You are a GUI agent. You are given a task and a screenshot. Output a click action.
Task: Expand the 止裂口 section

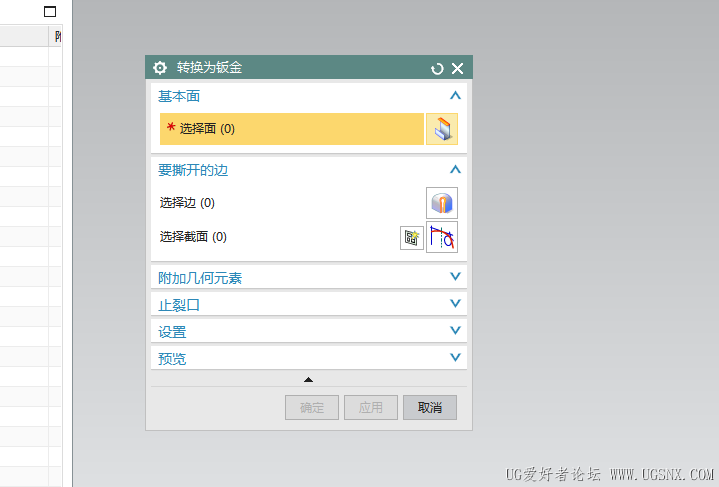pos(455,303)
